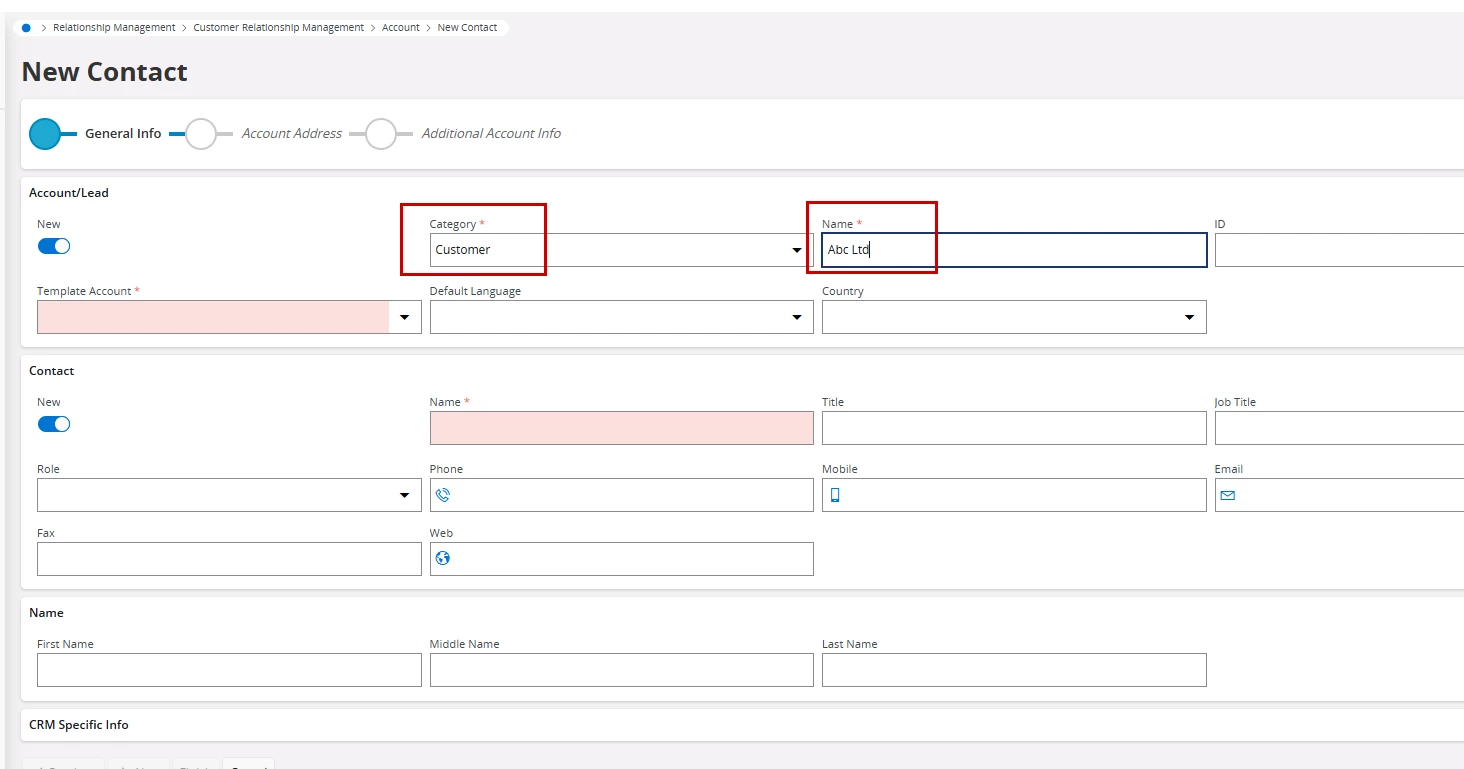The image size is (1464, 769).
Task: Expand the Template Account dropdown
Action: [x=404, y=317]
